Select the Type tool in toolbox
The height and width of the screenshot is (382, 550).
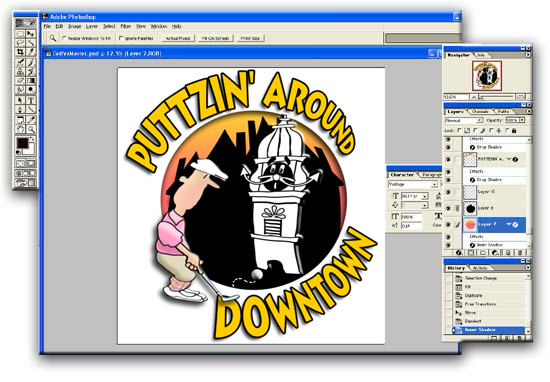point(31,100)
